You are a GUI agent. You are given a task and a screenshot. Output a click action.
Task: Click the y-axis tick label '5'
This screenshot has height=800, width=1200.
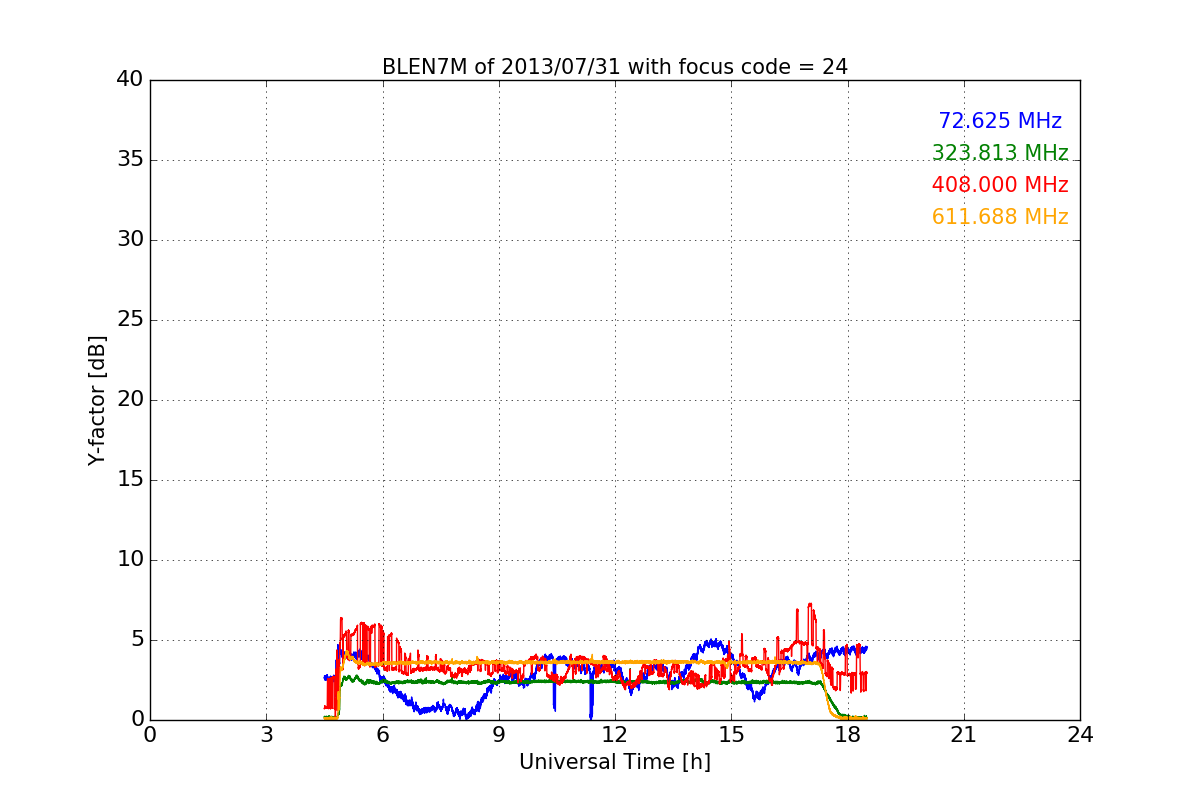pos(137,640)
